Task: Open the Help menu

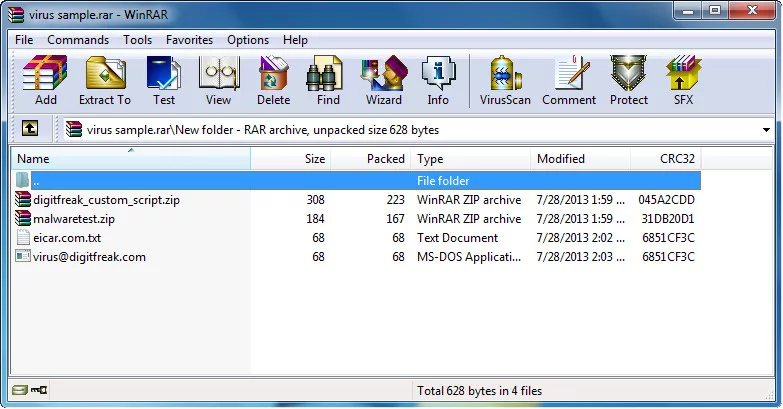Action: click(x=295, y=39)
